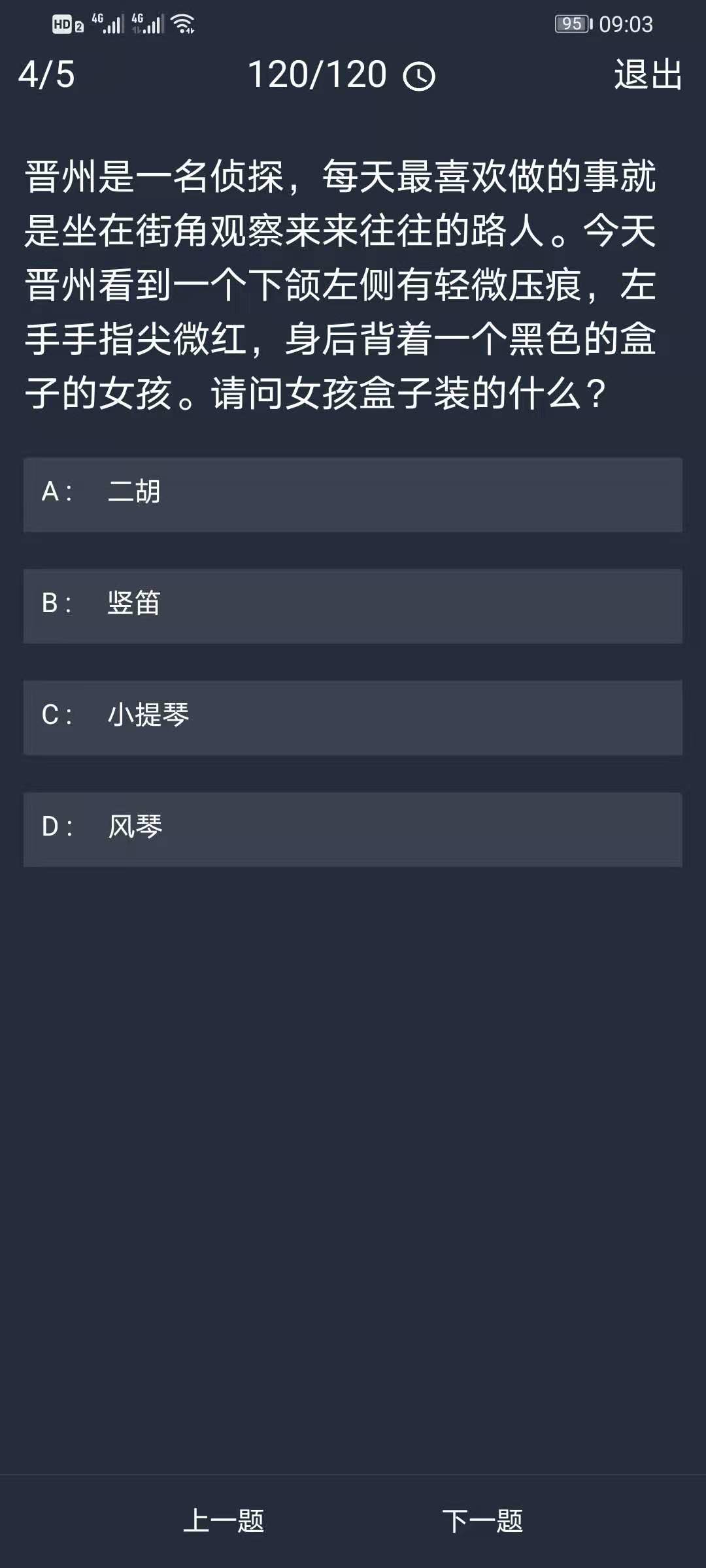Viewport: 706px width, 1568px height.
Task: Go back with 上一题
Action: point(224,1521)
